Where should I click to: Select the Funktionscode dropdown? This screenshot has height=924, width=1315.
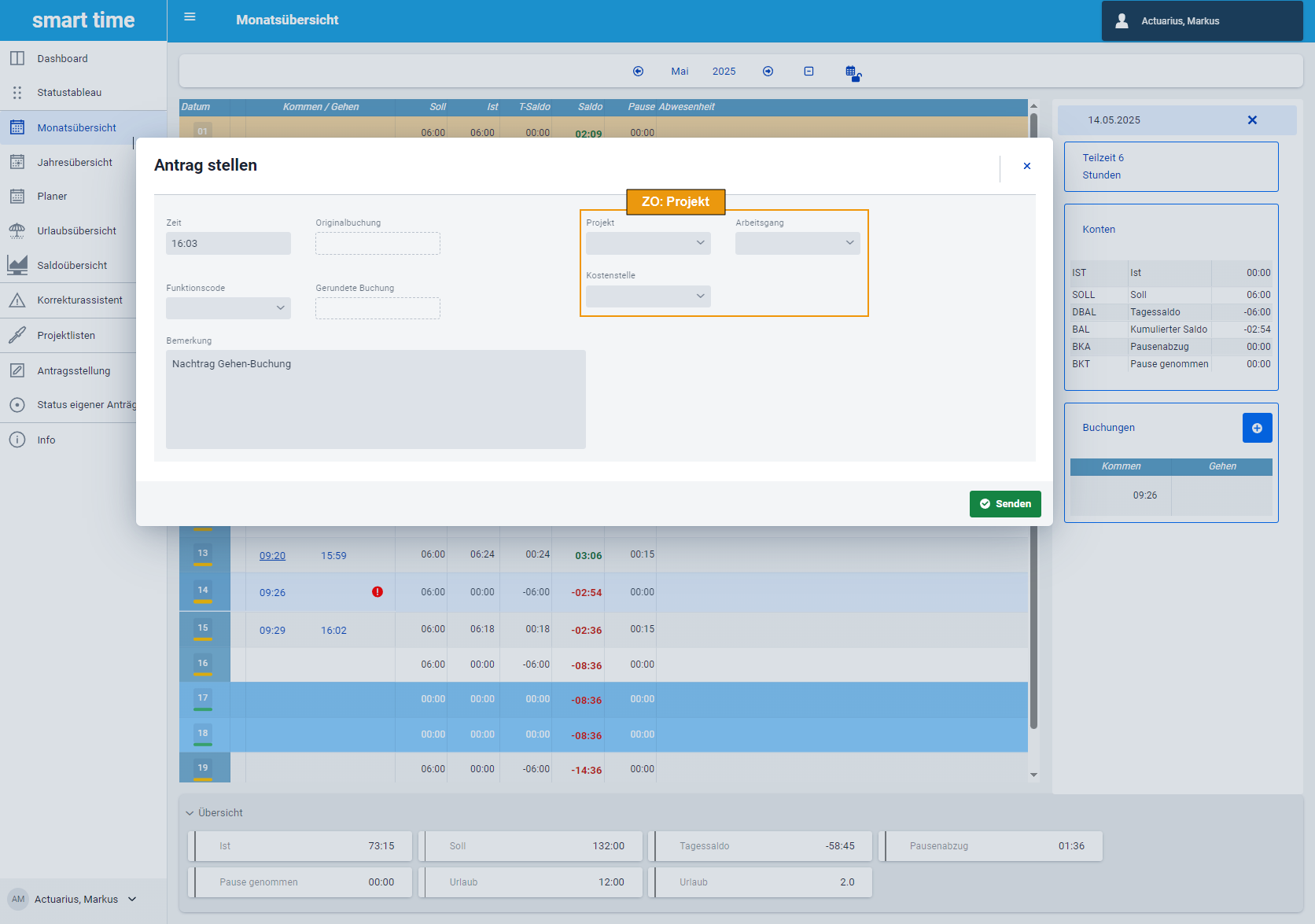[228, 308]
